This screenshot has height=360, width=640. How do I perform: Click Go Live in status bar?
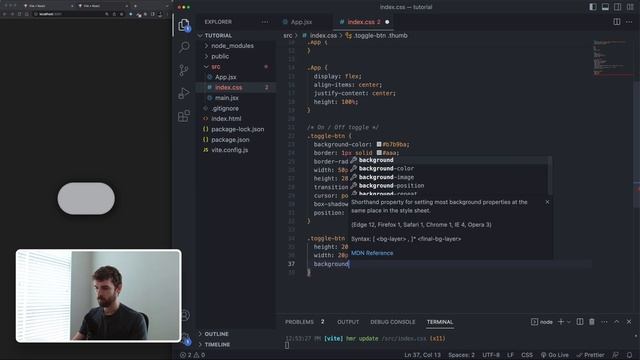(555, 355)
